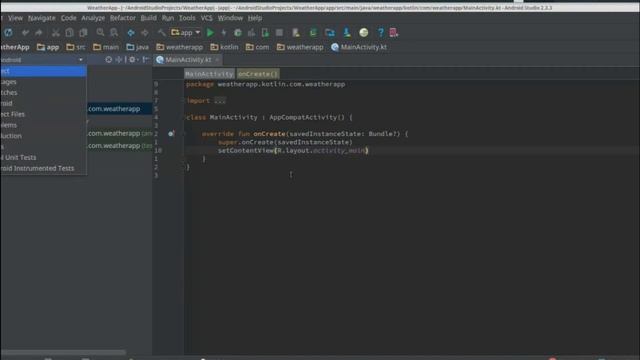Click the icon right of the Debug bug
The width and height of the screenshot is (640, 360).
[x=251, y=33]
